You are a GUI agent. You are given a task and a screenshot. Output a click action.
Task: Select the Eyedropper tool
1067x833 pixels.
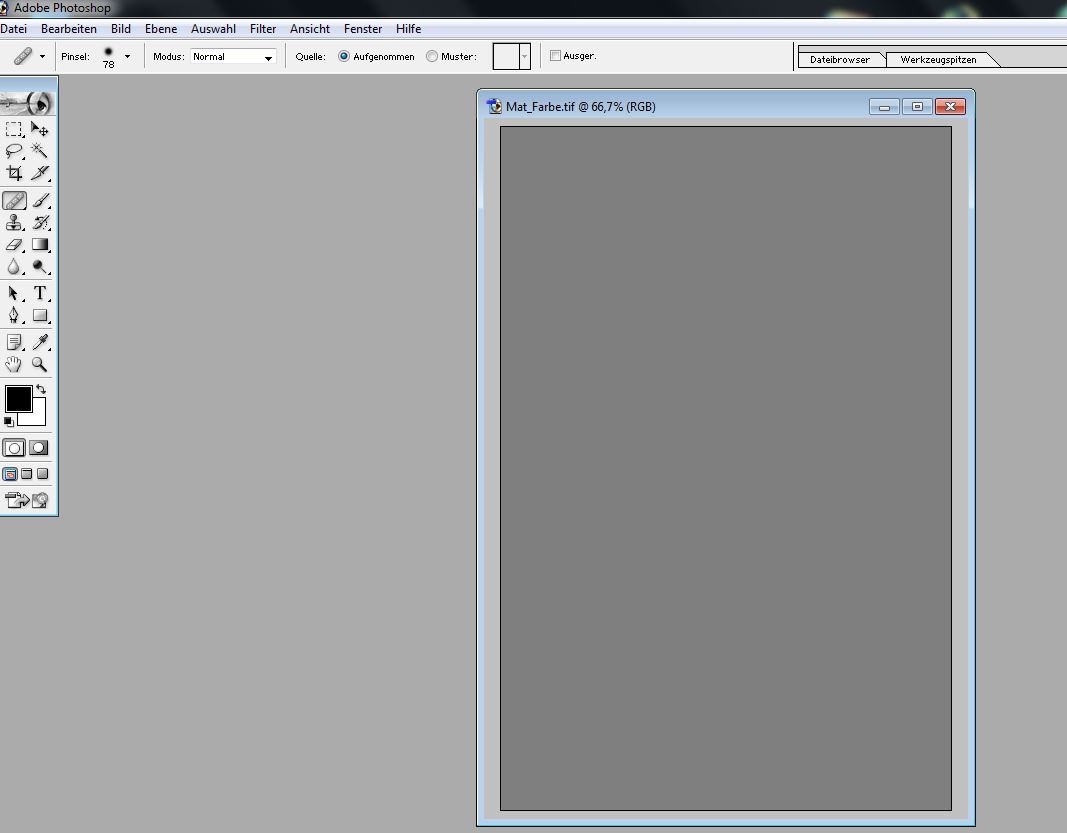coord(40,342)
